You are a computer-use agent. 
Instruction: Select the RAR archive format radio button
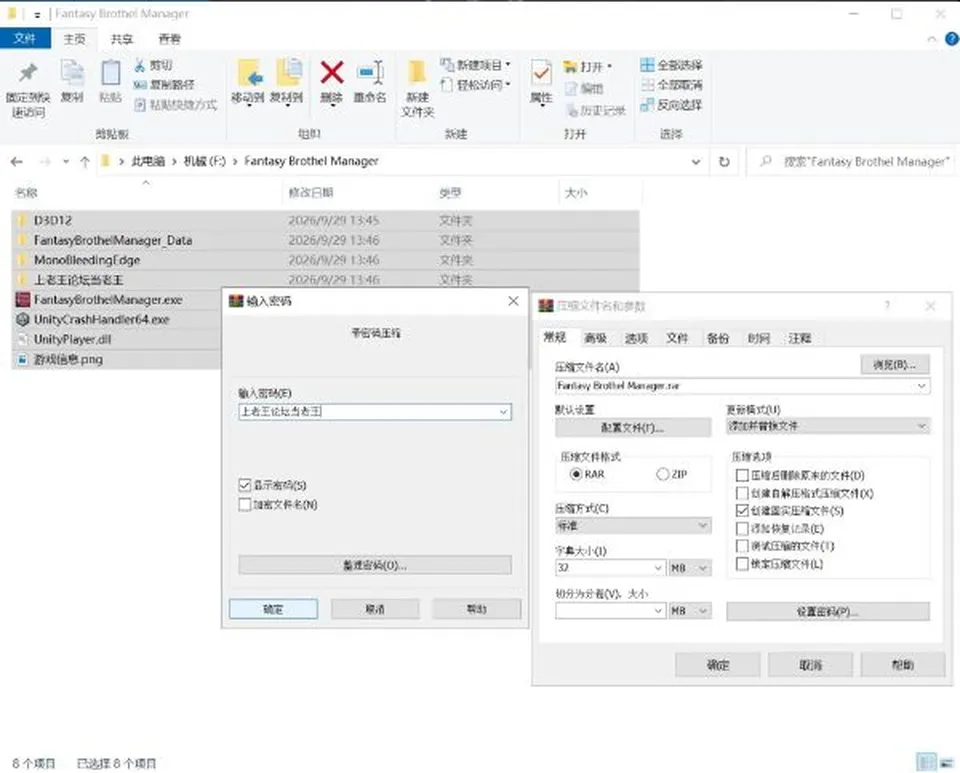pos(576,474)
